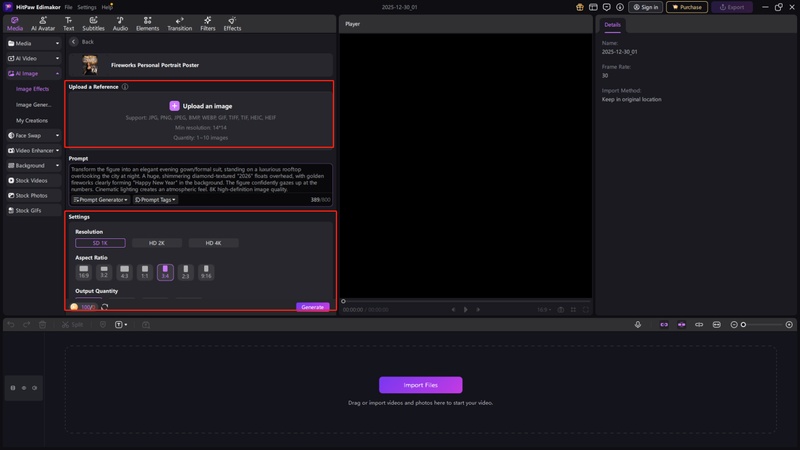Choose the 16:9 aspect ratio
The width and height of the screenshot is (800, 450).
click(x=84, y=271)
